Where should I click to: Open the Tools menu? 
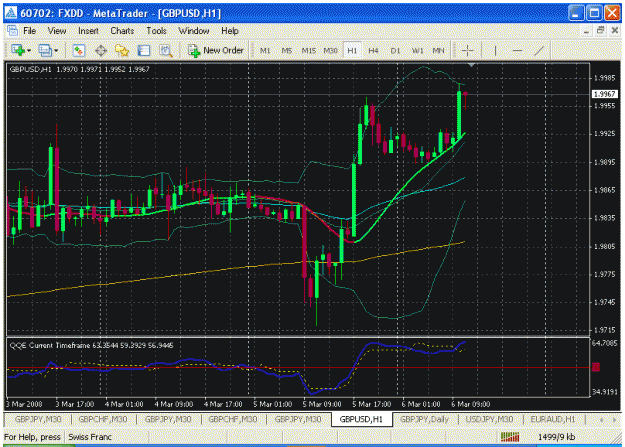tap(156, 31)
